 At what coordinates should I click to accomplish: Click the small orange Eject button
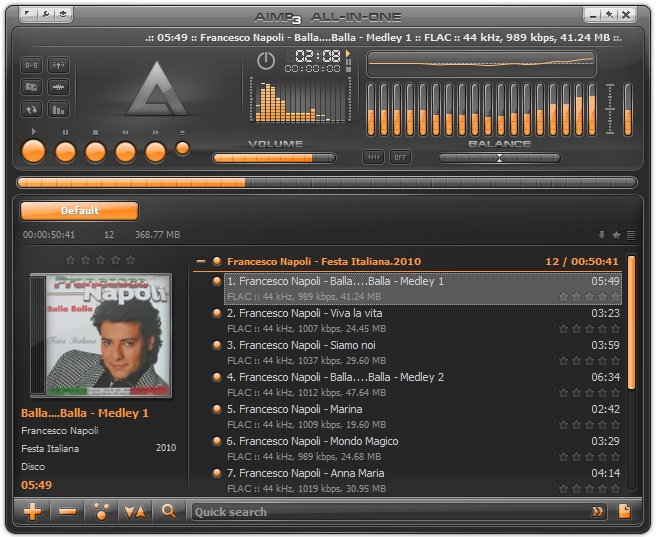(x=182, y=148)
